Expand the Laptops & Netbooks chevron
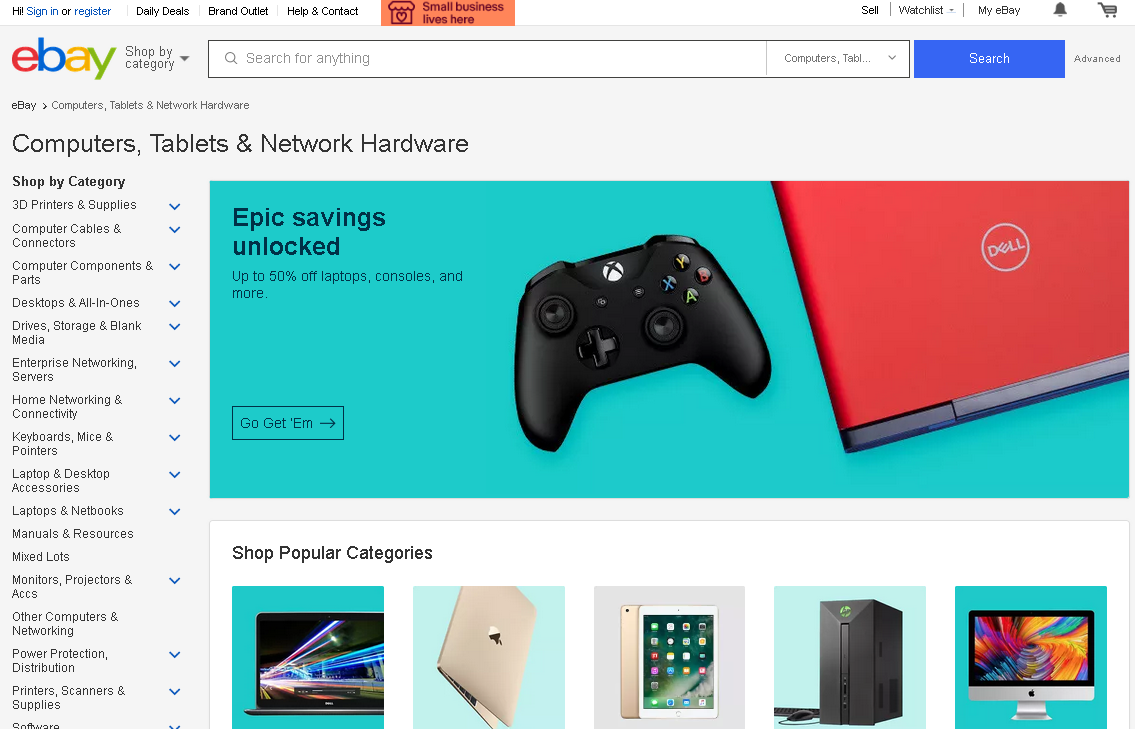 [174, 512]
